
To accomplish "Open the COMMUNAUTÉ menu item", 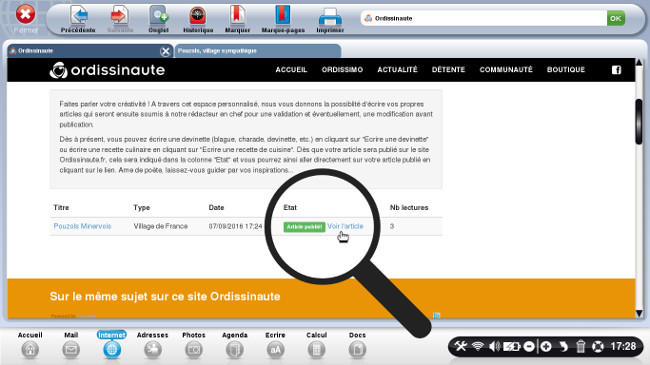I will tap(506, 70).
